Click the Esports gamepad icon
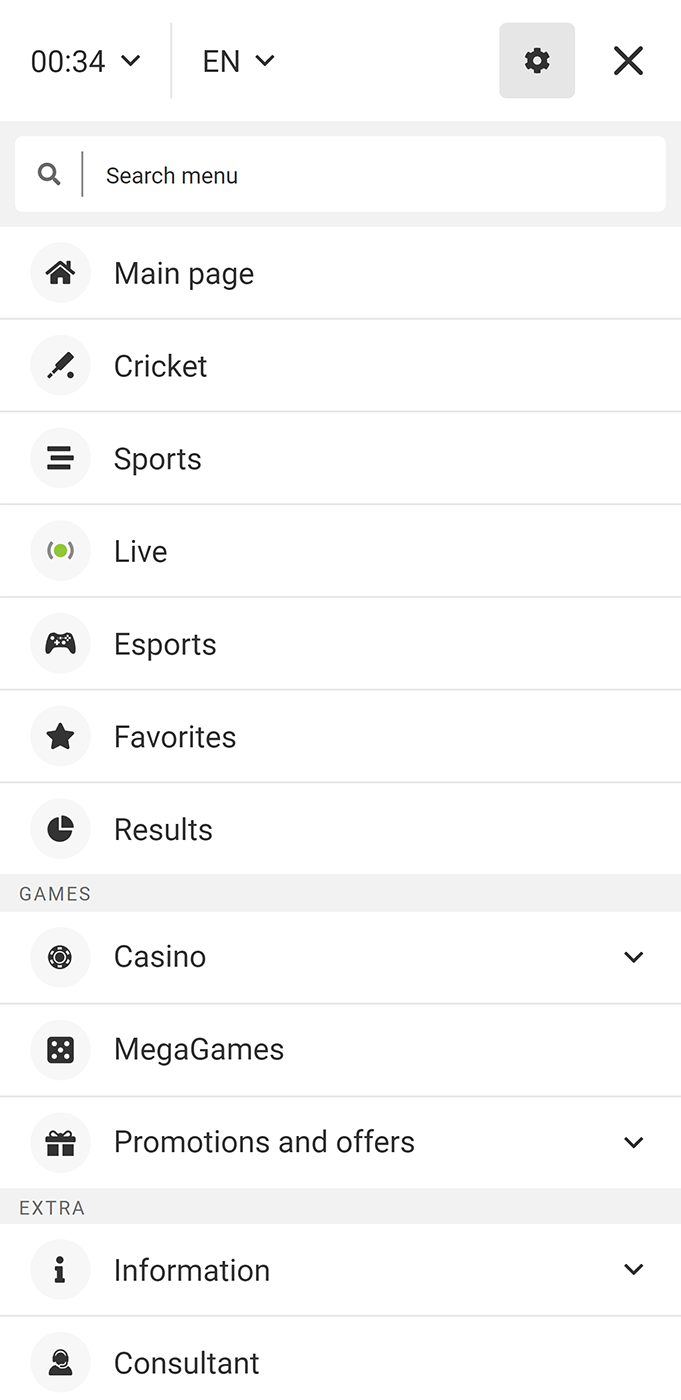This screenshot has width=681, height=1400. 60,644
